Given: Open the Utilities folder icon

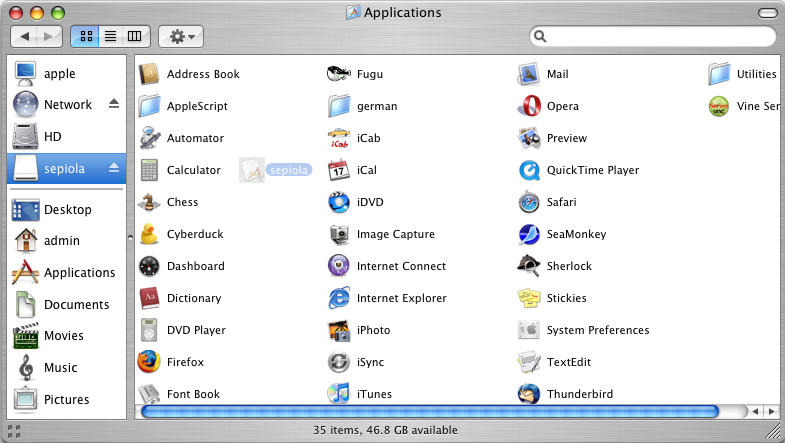Looking at the screenshot, I should click(x=718, y=74).
